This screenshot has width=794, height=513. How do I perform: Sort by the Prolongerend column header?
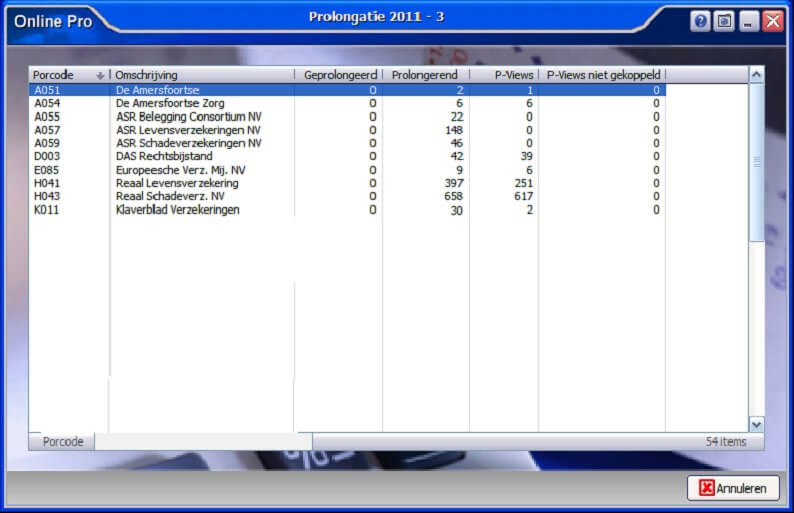(426, 75)
